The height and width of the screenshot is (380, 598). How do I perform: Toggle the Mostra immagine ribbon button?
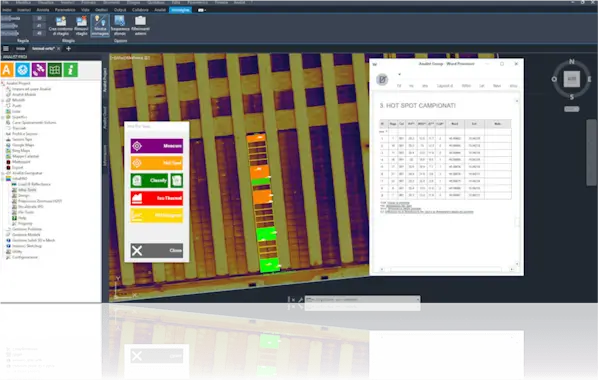(100, 26)
